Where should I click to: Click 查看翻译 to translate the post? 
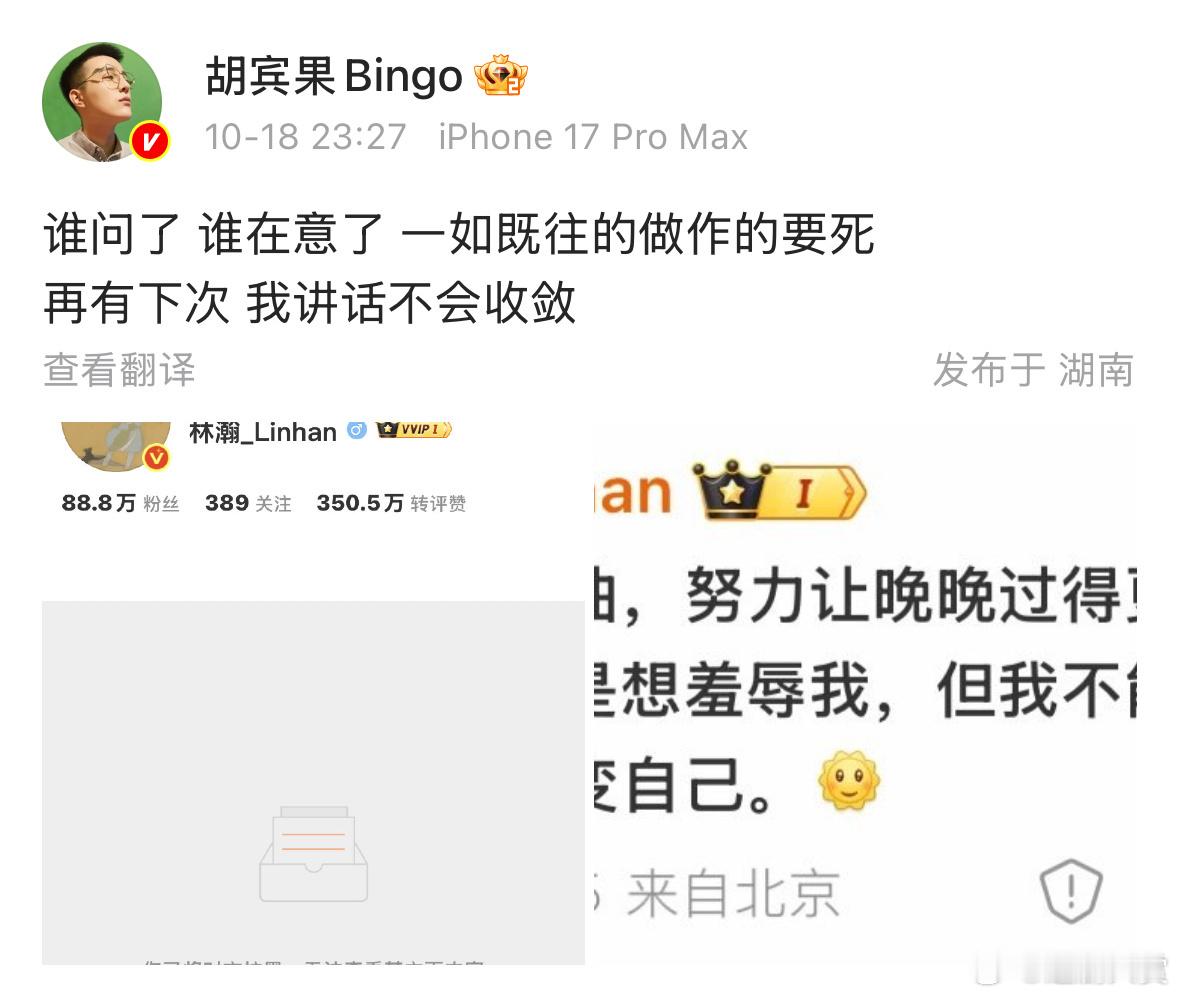(x=120, y=370)
